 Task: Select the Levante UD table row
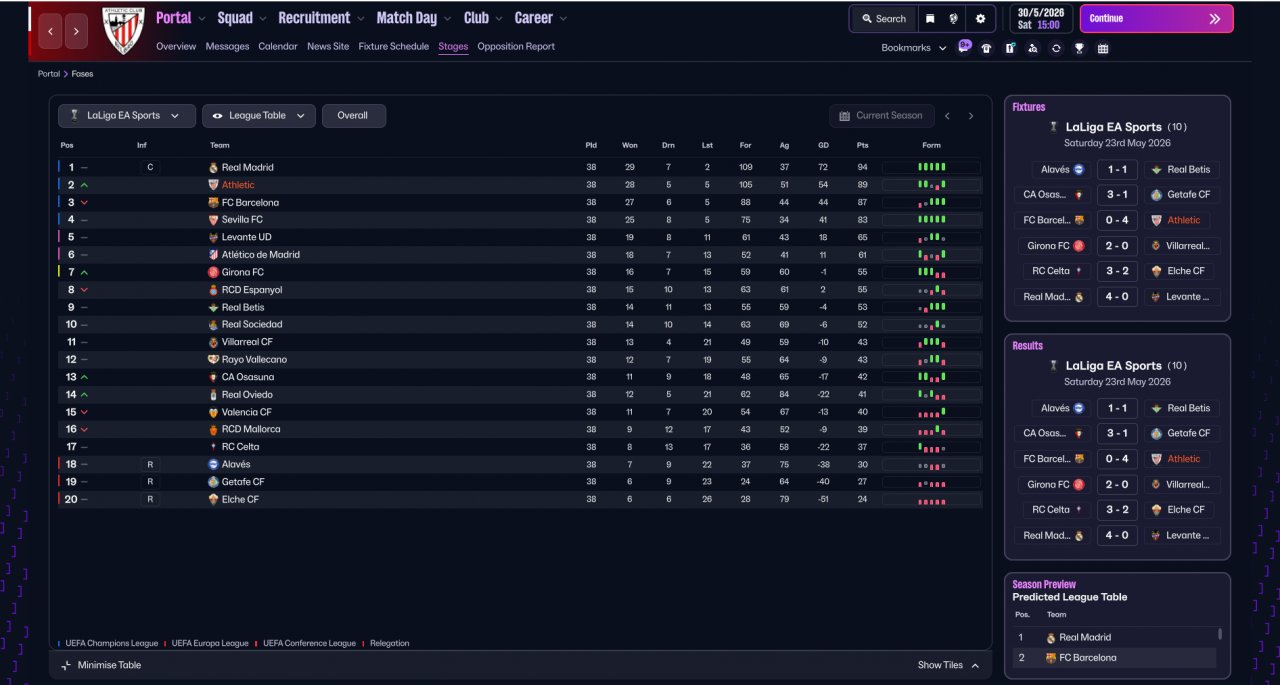coord(520,237)
